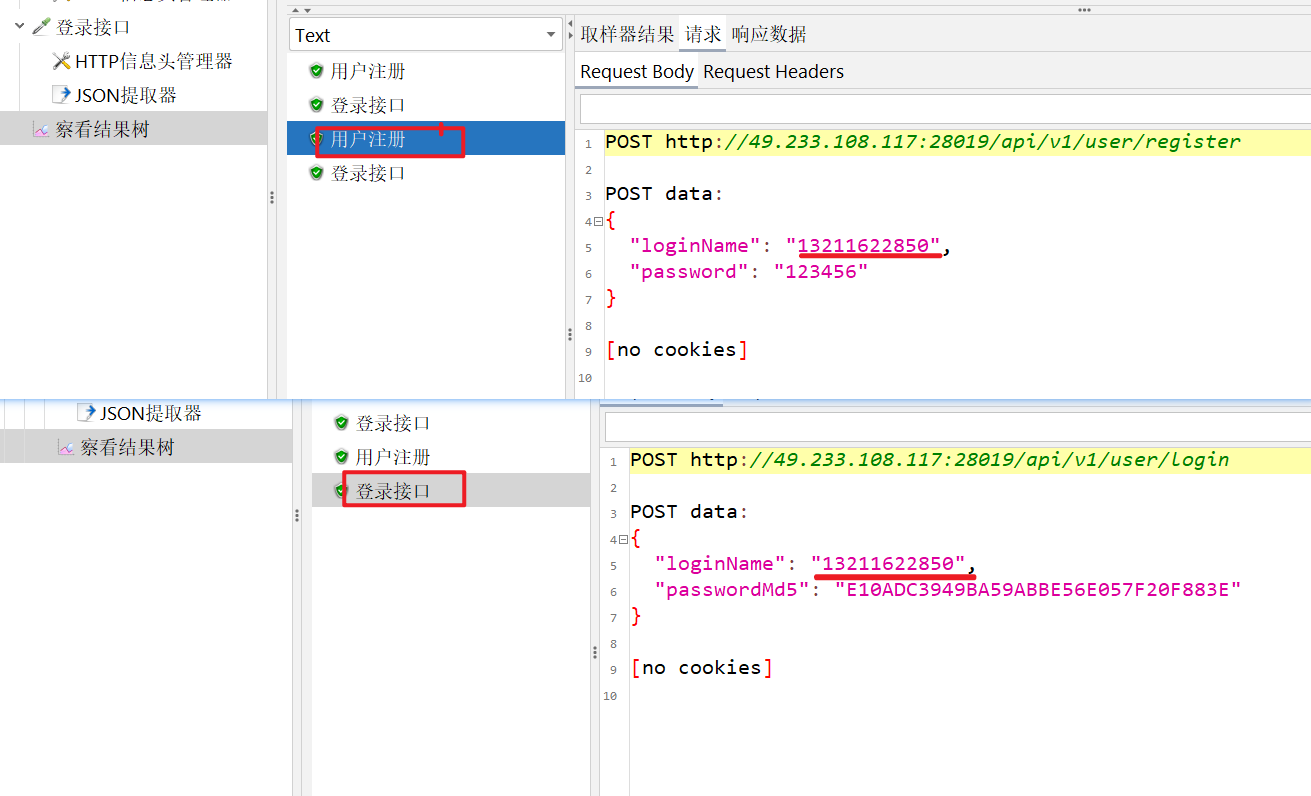Image resolution: width=1311 pixels, height=796 pixels.
Task: Click shield icon of 用户注册 in login capture
Action: pyautogui.click(x=341, y=457)
